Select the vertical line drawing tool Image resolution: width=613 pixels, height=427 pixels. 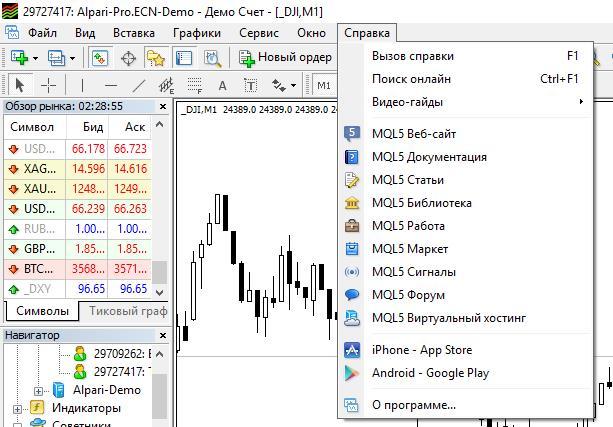point(83,85)
